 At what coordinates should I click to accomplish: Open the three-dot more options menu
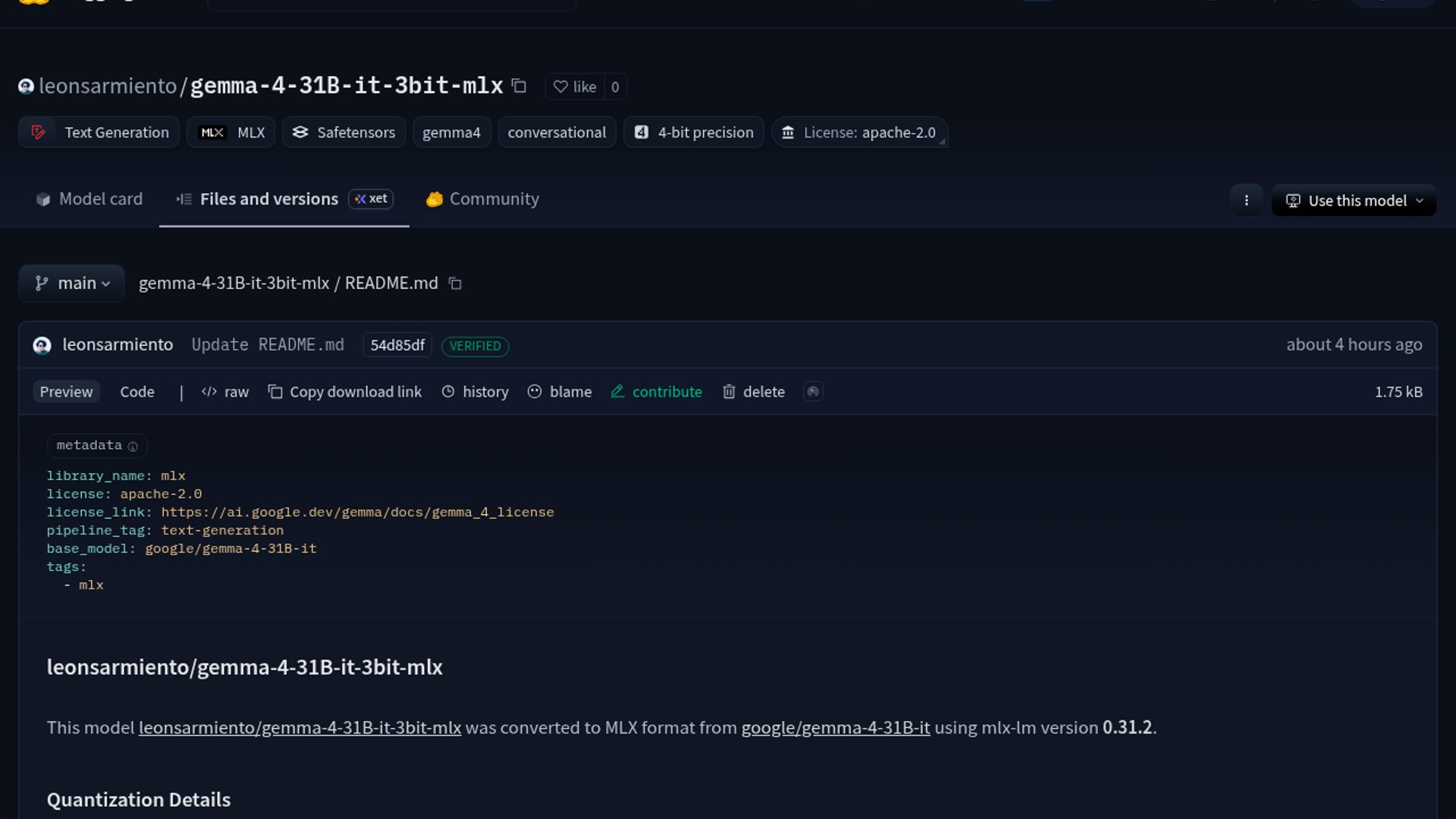1246,201
